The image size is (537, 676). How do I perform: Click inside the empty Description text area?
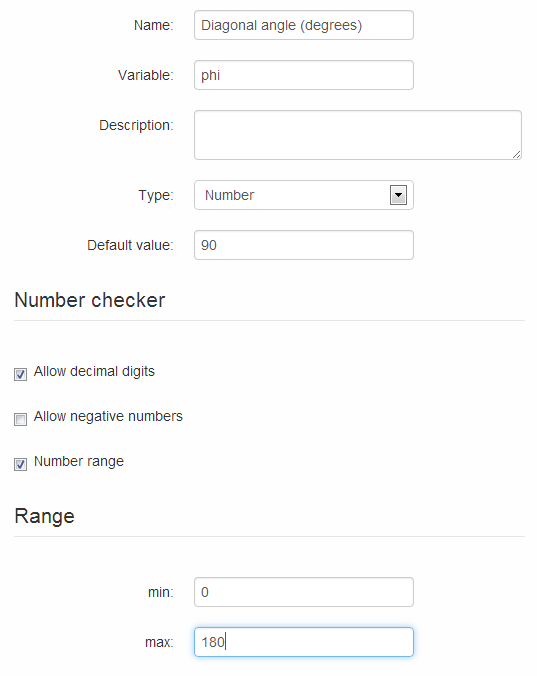(358, 135)
